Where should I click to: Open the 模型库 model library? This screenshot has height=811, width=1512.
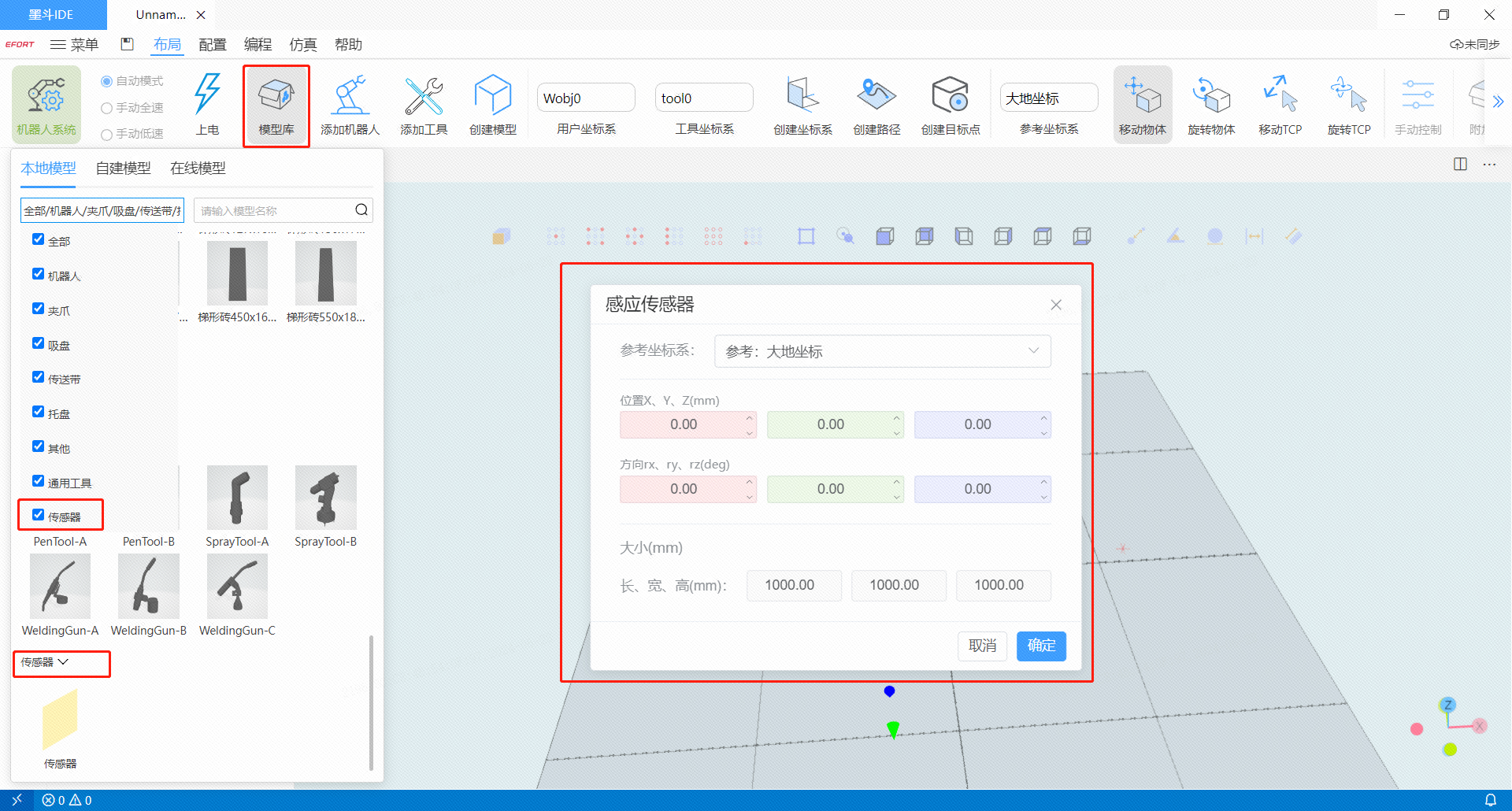(x=276, y=105)
